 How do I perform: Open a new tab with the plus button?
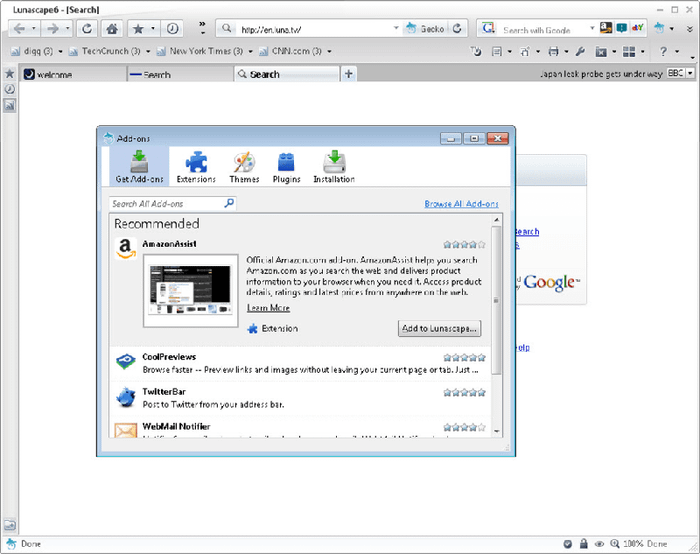(349, 74)
